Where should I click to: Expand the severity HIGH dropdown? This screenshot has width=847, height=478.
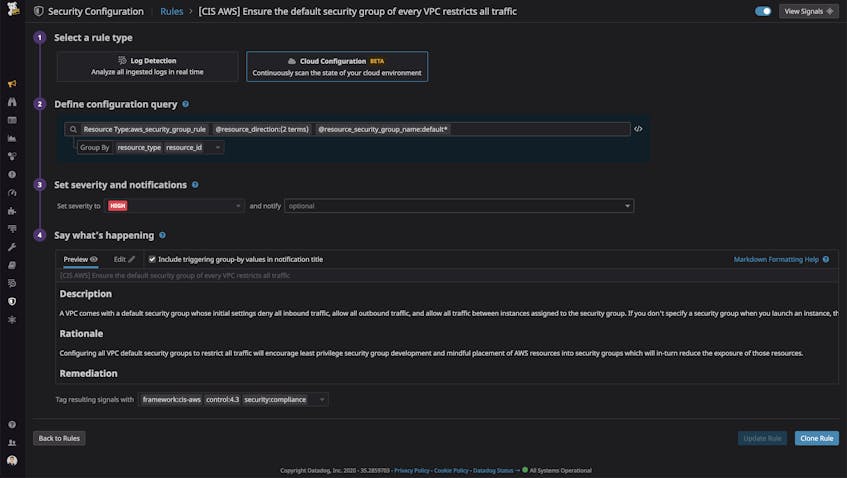point(173,206)
